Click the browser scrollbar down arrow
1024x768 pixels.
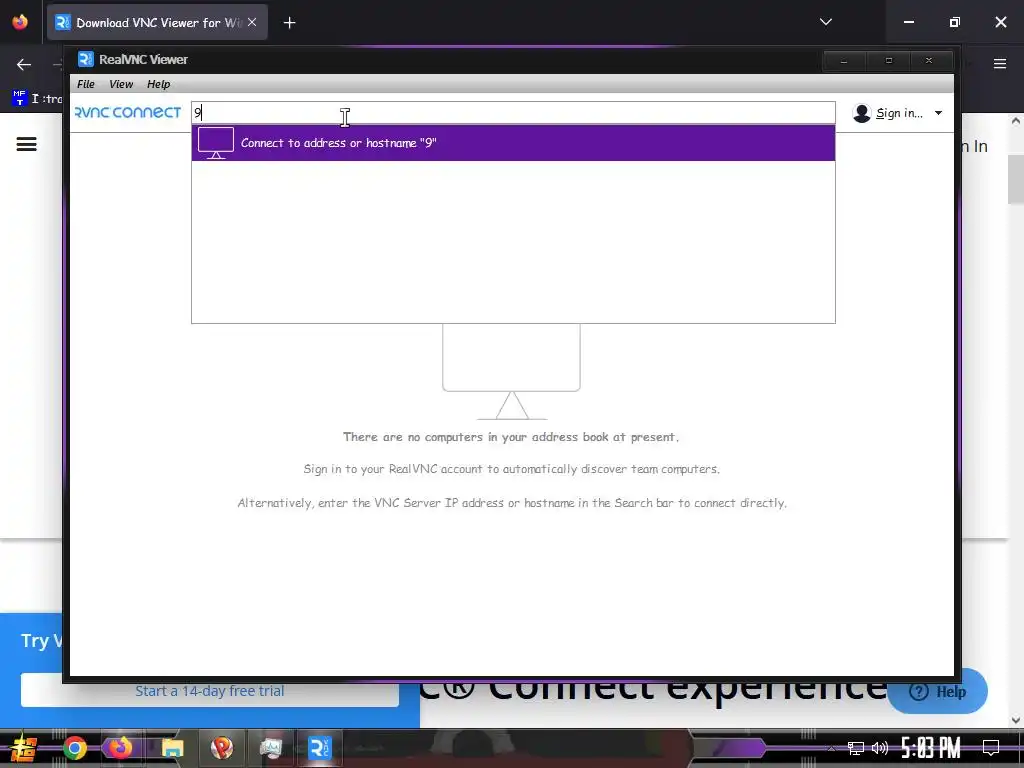pyautogui.click(x=1016, y=720)
